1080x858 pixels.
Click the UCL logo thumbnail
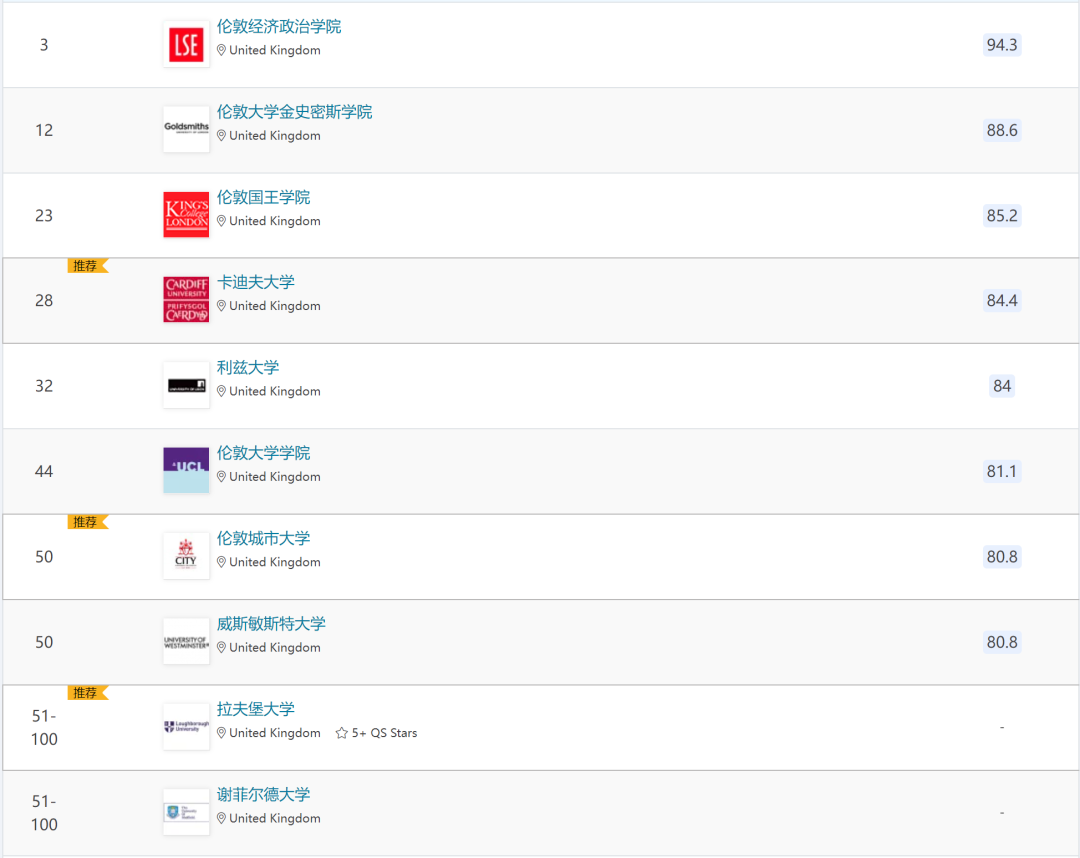click(186, 470)
